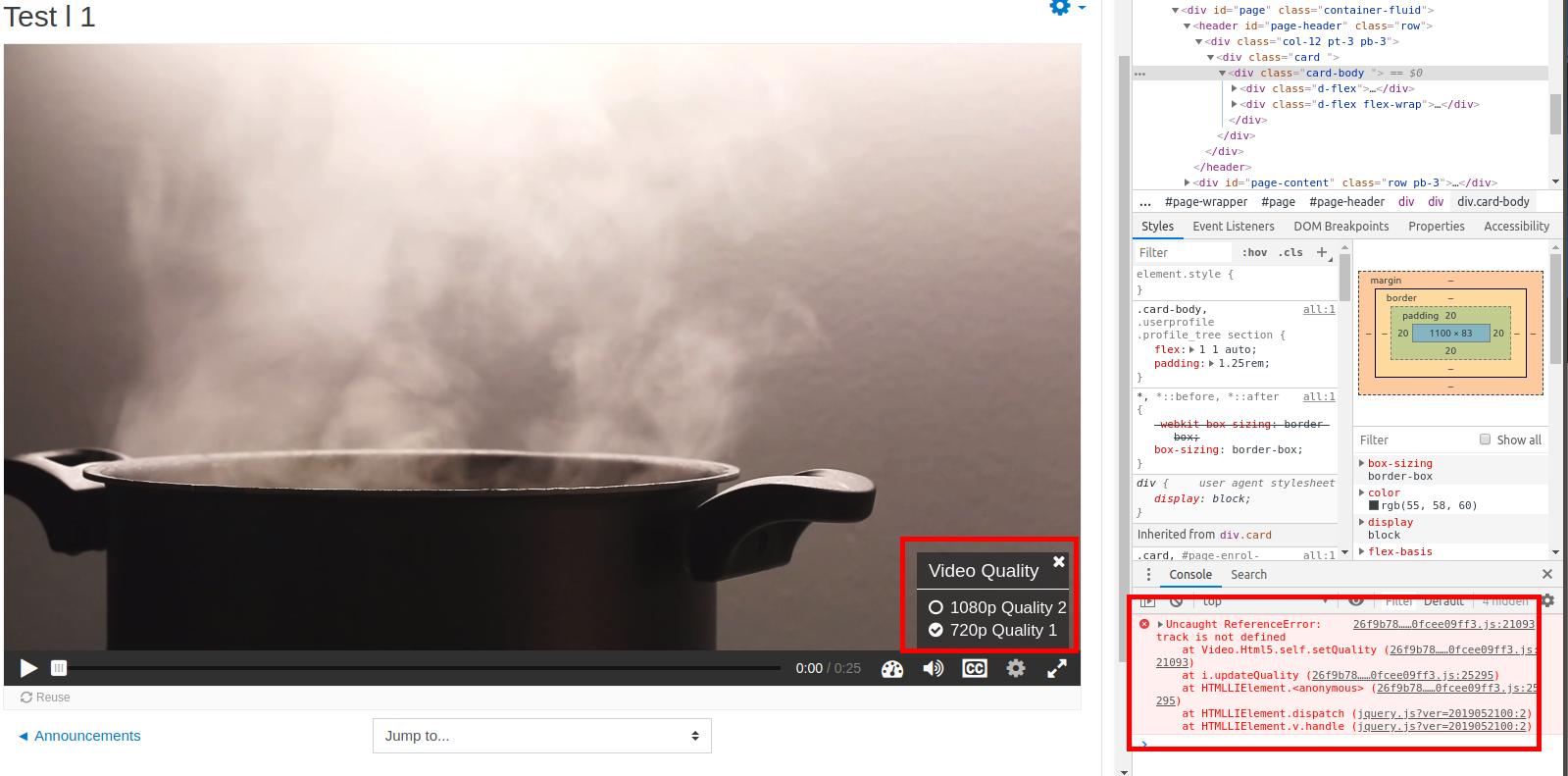The width and height of the screenshot is (1568, 776).
Task: Open the DOM Breakpoints tab
Action: [1341, 227]
